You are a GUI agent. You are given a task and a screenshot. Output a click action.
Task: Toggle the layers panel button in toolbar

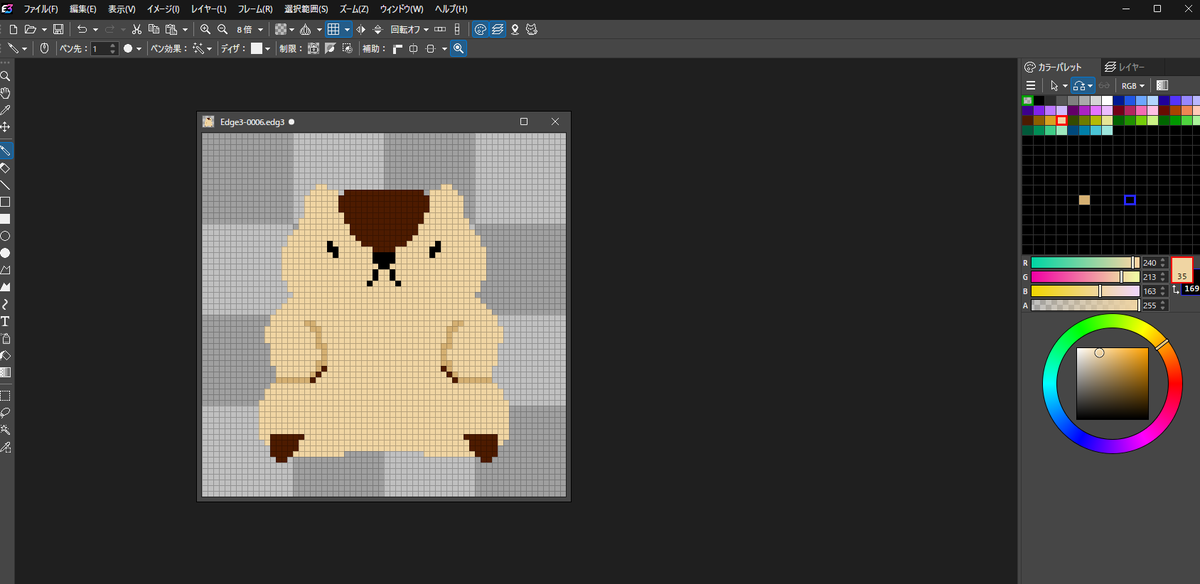[x=498, y=29]
